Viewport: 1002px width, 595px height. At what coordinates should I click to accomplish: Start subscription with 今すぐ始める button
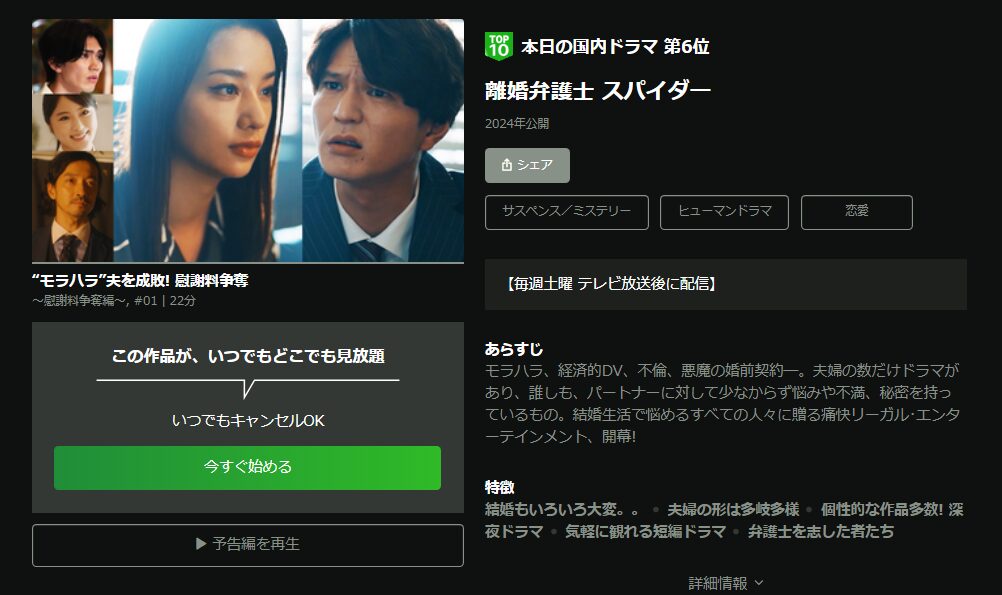click(x=247, y=468)
